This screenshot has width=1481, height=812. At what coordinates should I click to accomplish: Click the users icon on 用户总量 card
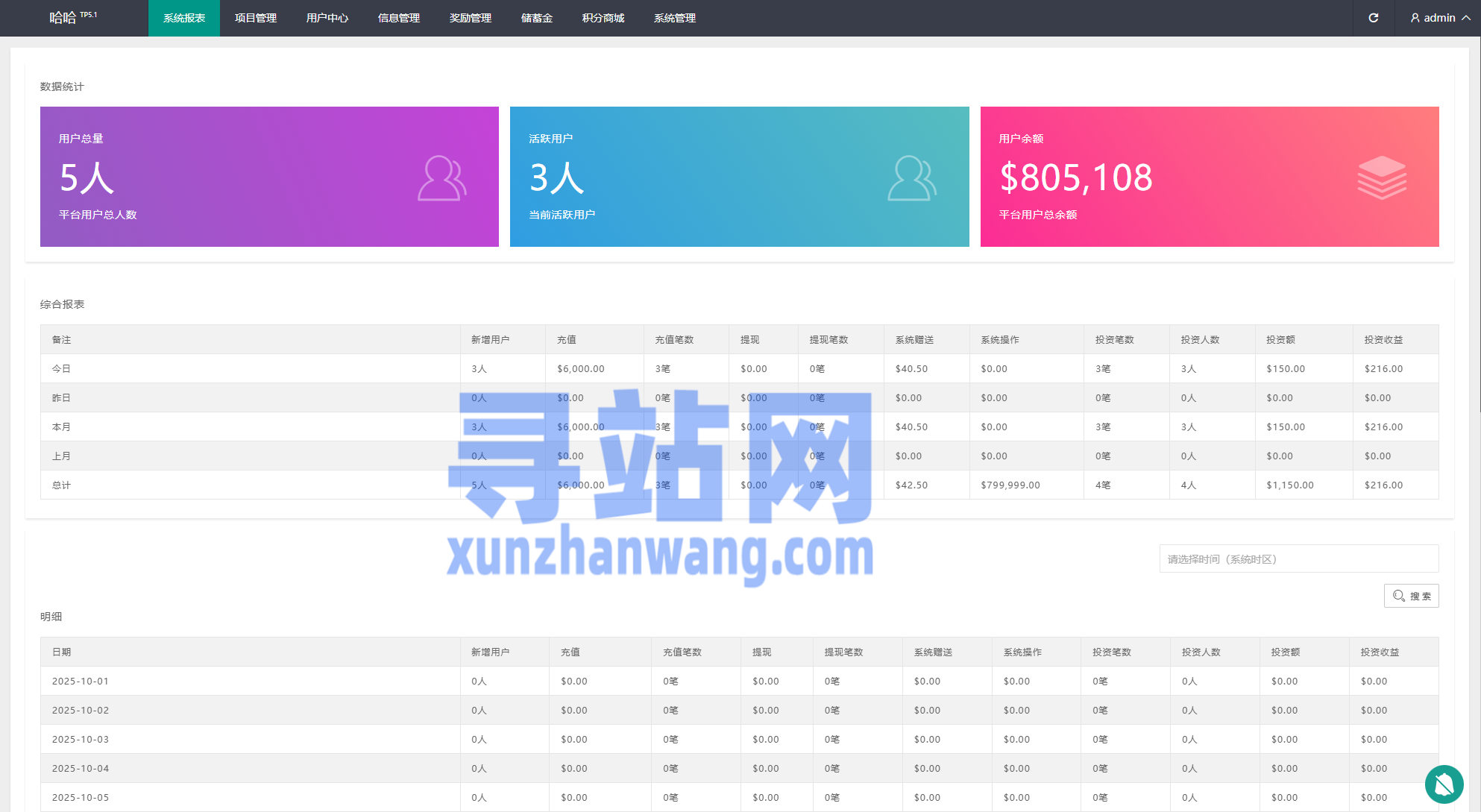pyautogui.click(x=441, y=178)
